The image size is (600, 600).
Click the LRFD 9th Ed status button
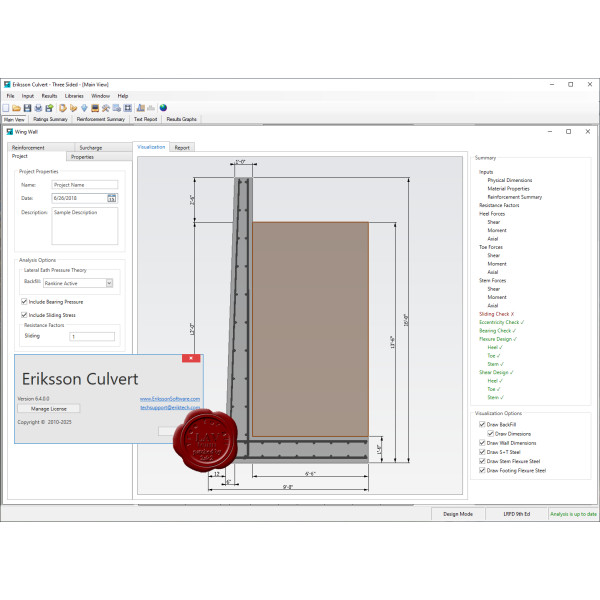517,514
